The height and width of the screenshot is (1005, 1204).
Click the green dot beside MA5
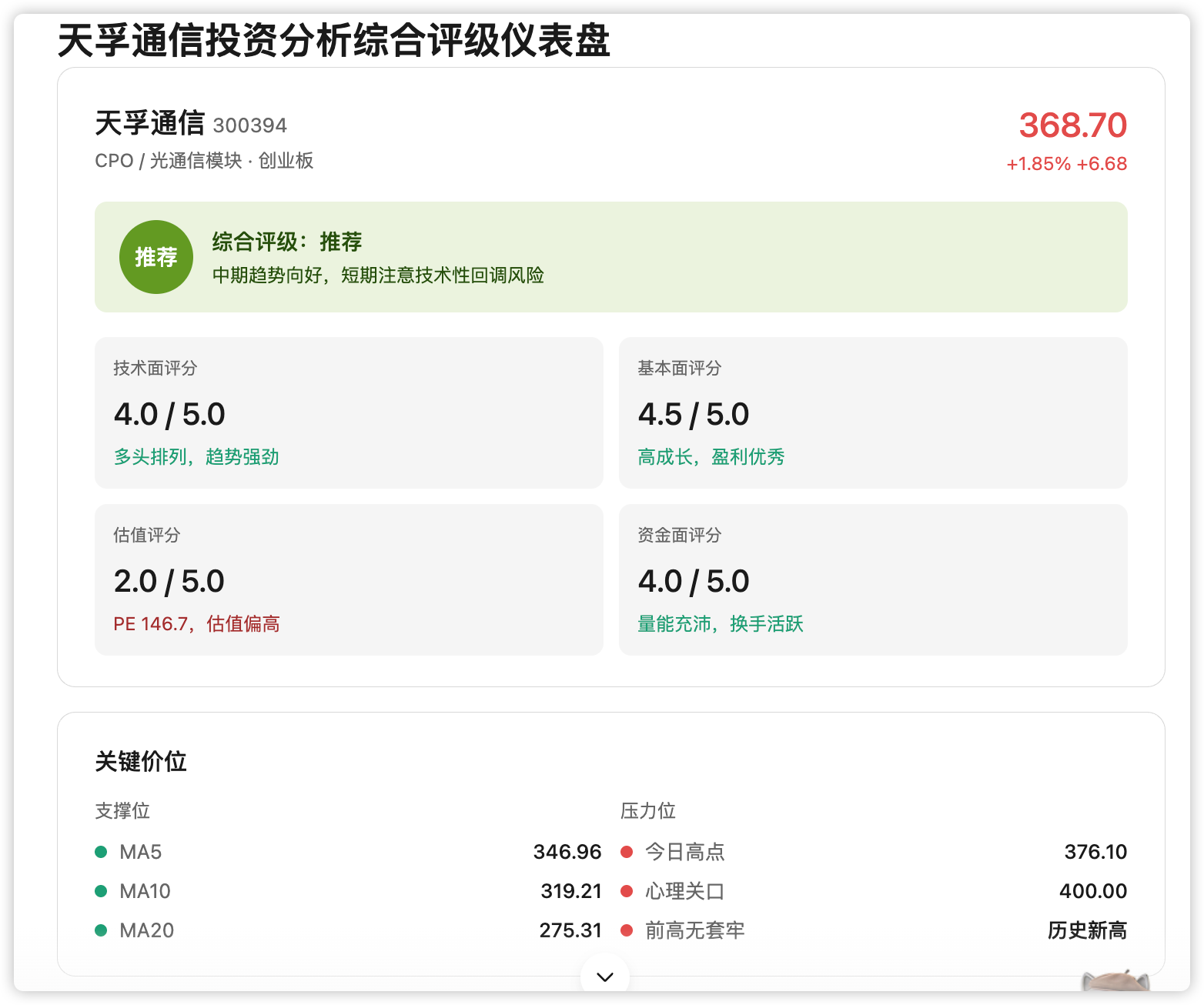(101, 852)
